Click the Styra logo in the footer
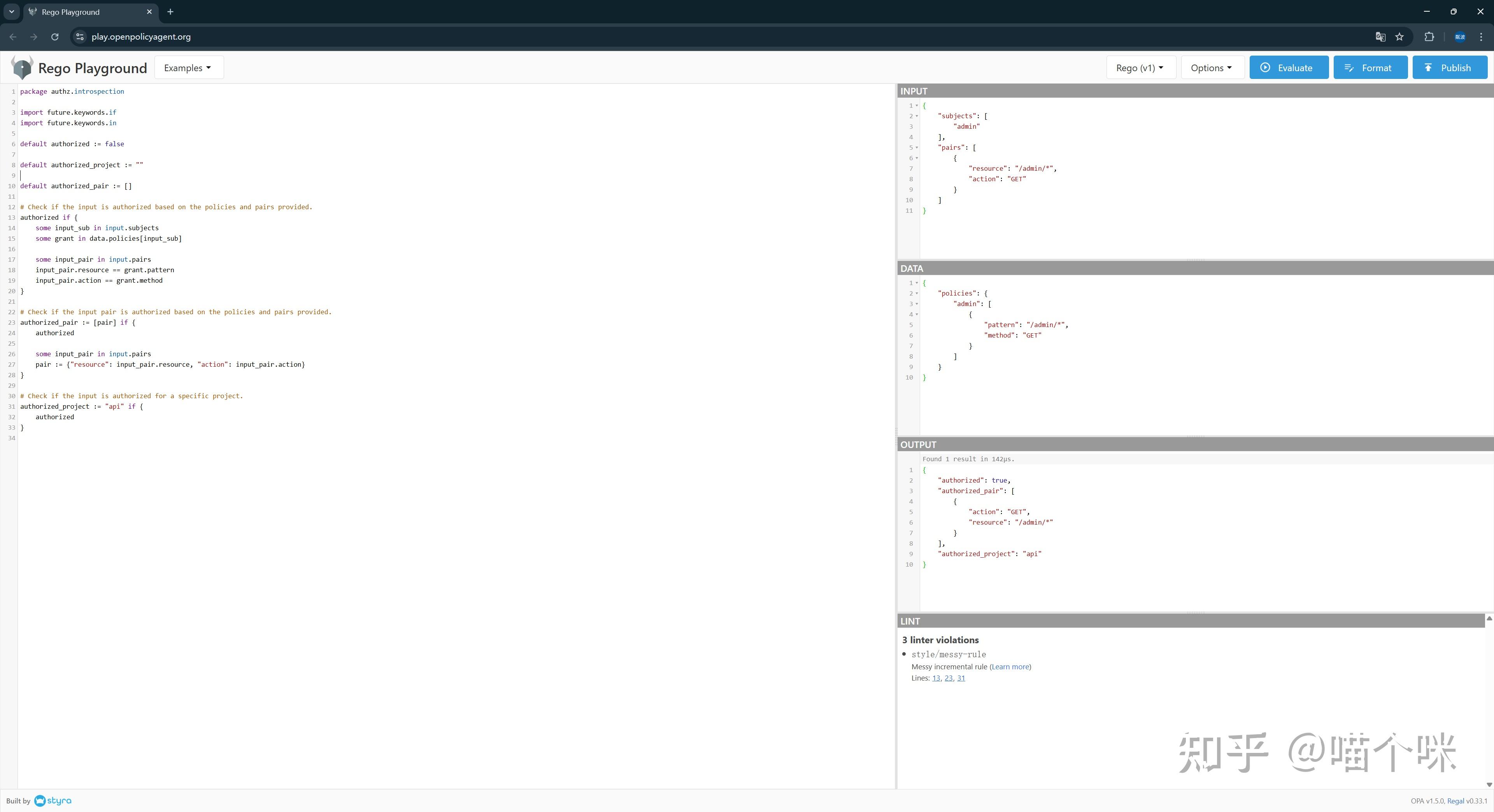 (53, 800)
